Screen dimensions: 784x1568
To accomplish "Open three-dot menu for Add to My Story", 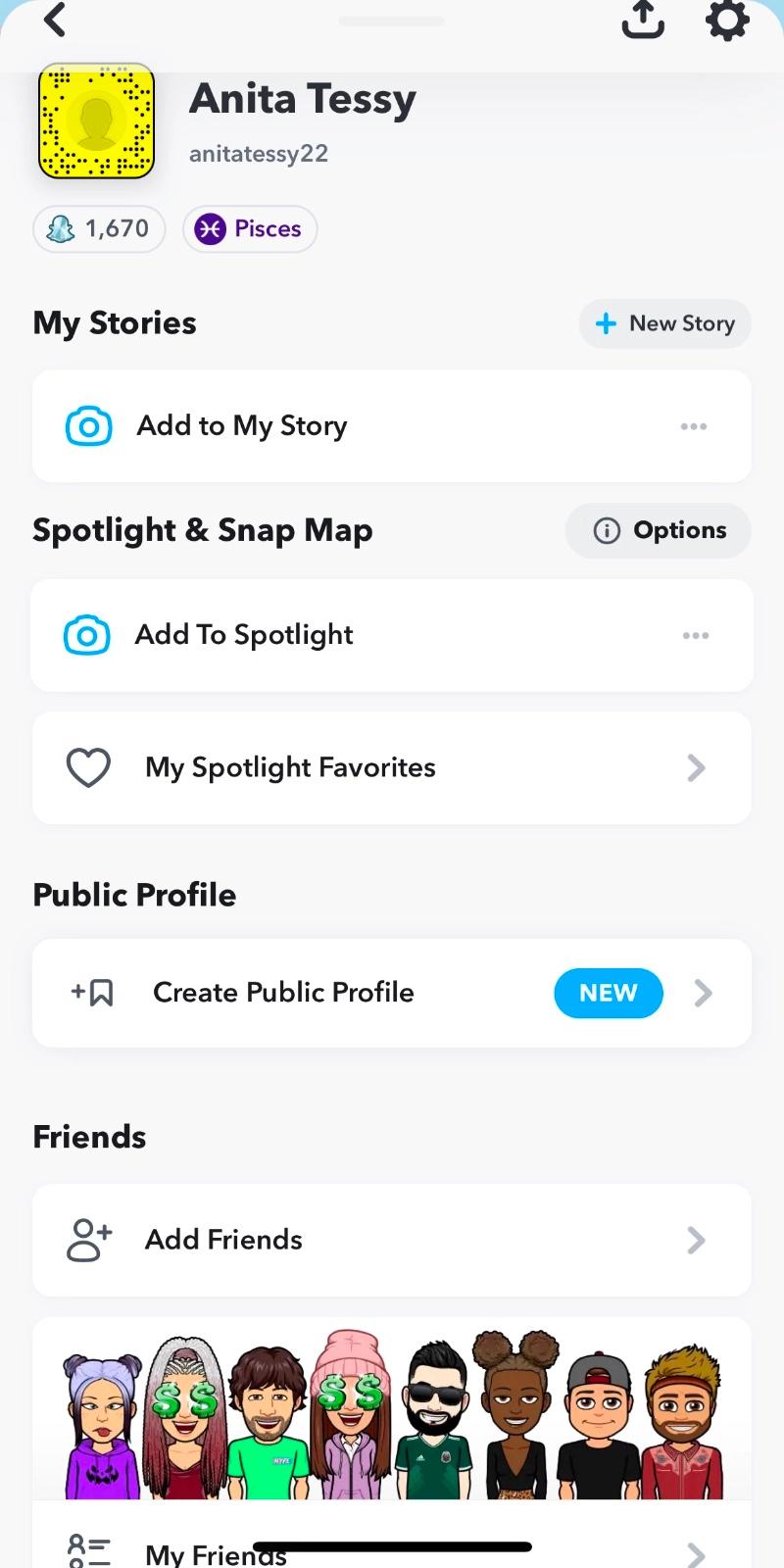I will click(x=694, y=426).
